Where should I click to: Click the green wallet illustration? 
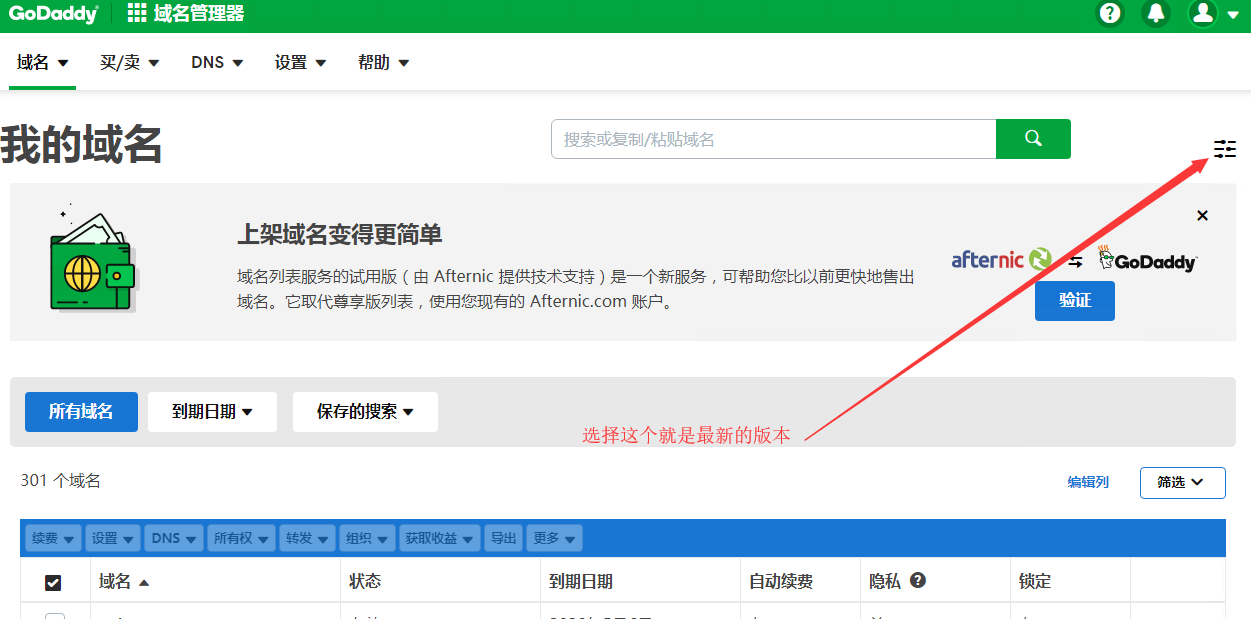click(92, 260)
